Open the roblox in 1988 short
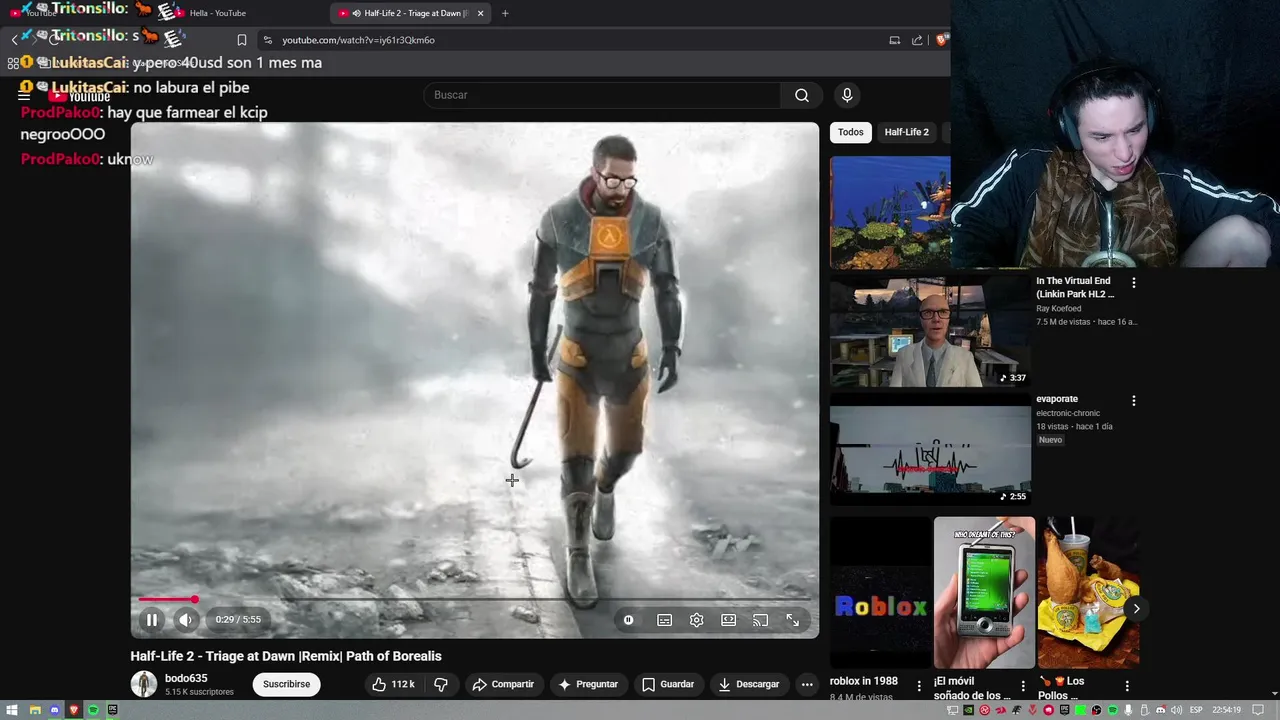Image resolution: width=1280 pixels, height=720 pixels. (880, 592)
